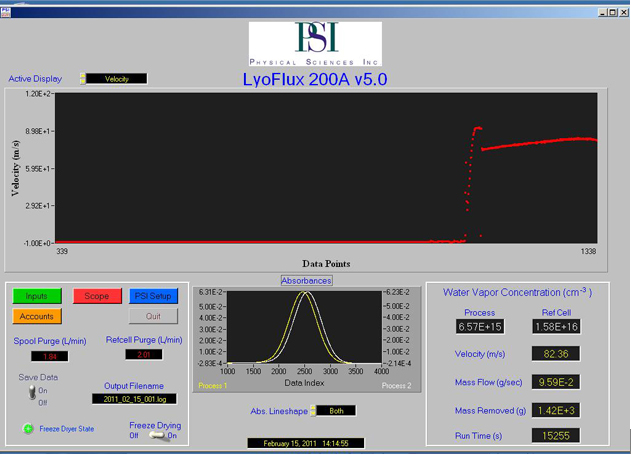Toggle the Save Data switch
This screenshot has width=631, height=454.
(x=32, y=392)
